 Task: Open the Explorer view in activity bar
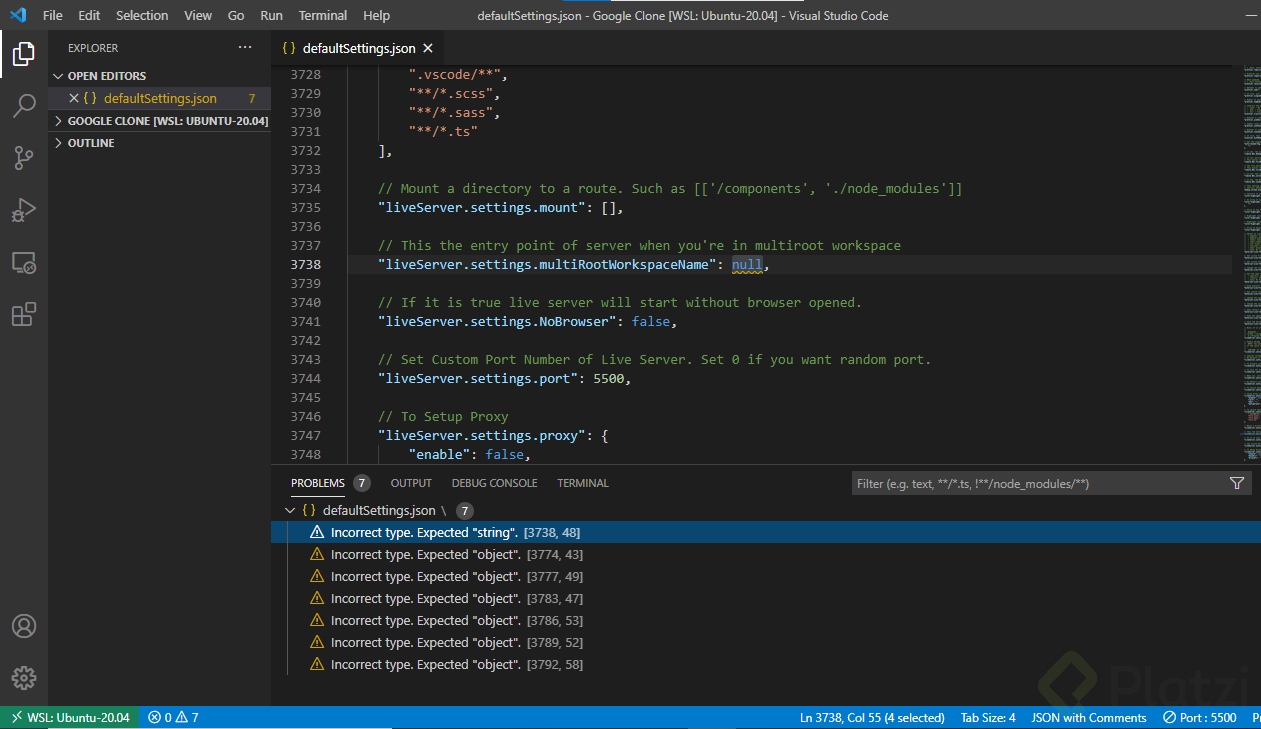[x=24, y=53]
